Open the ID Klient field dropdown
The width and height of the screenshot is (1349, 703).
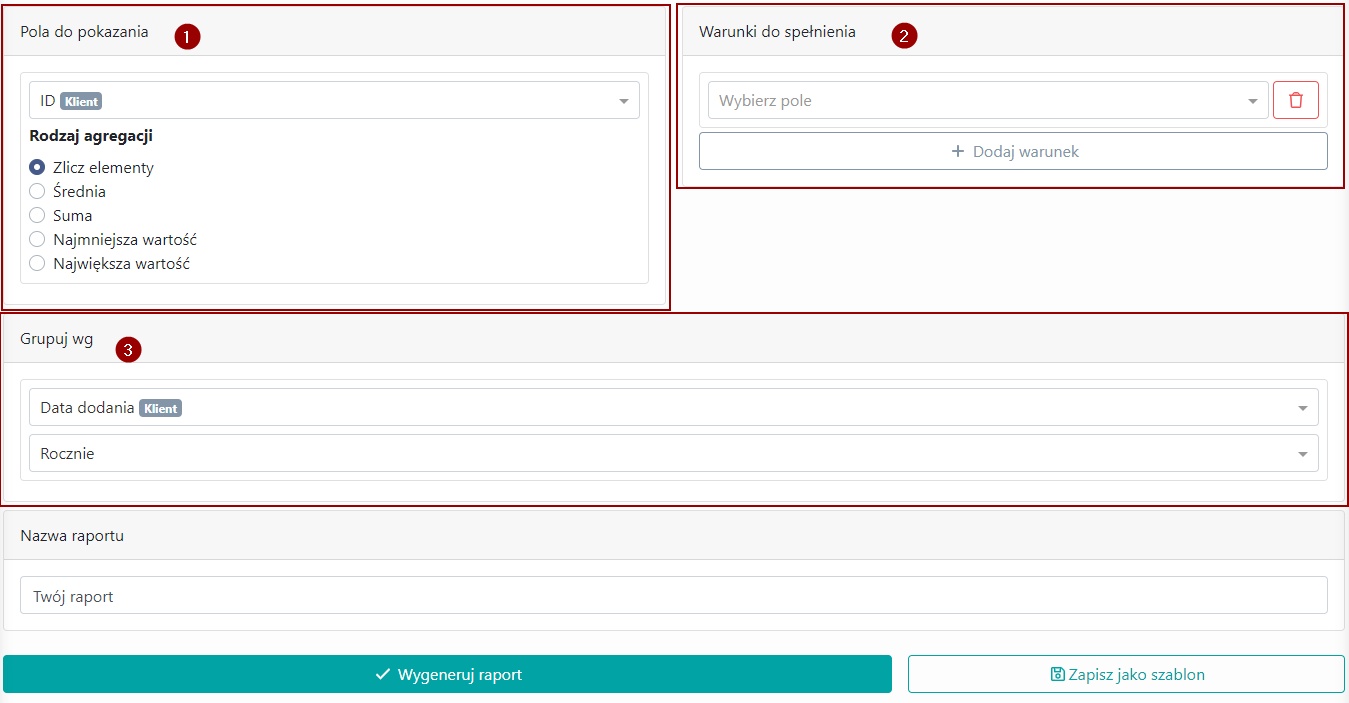coord(334,100)
